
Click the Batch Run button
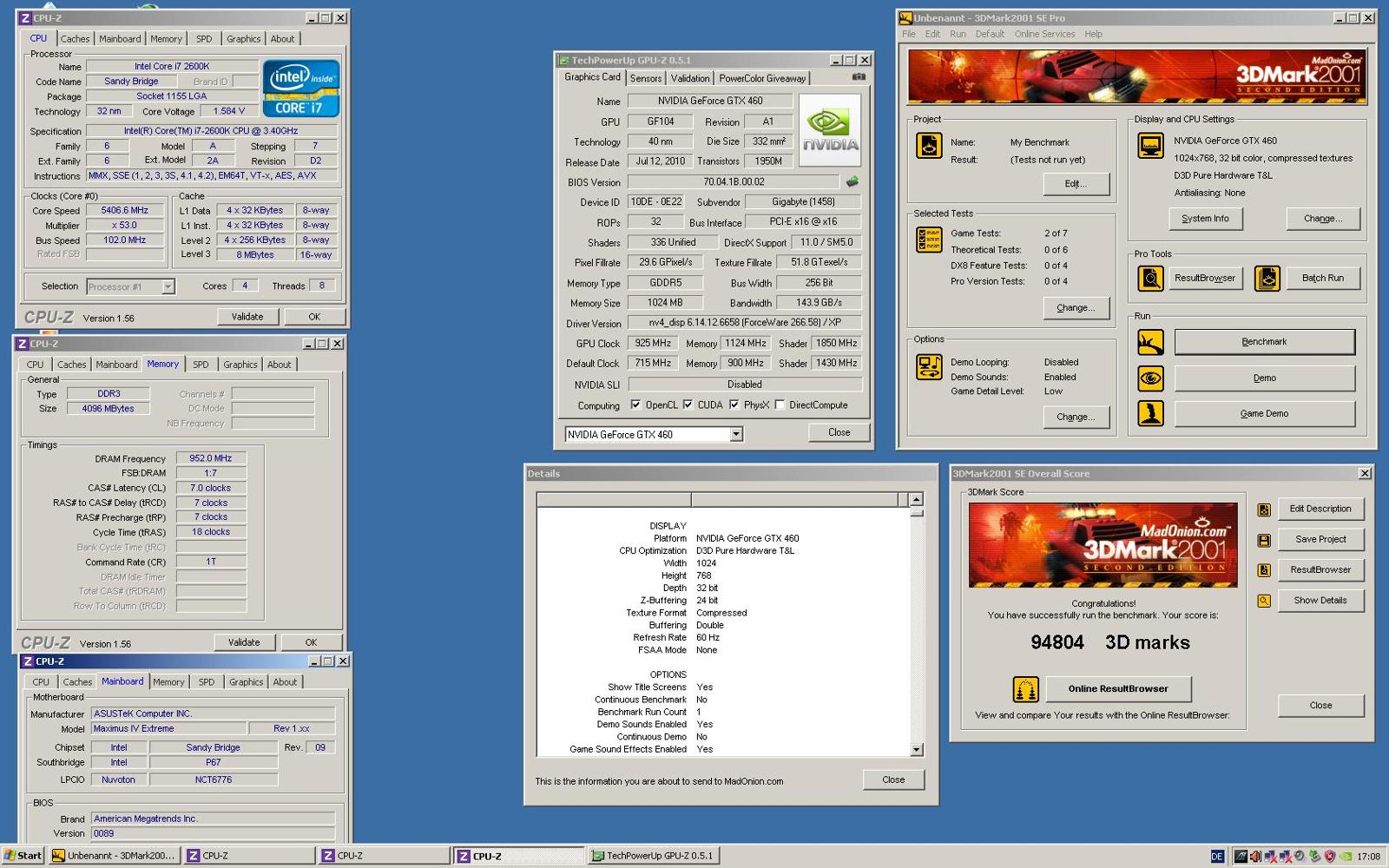[x=1323, y=279]
